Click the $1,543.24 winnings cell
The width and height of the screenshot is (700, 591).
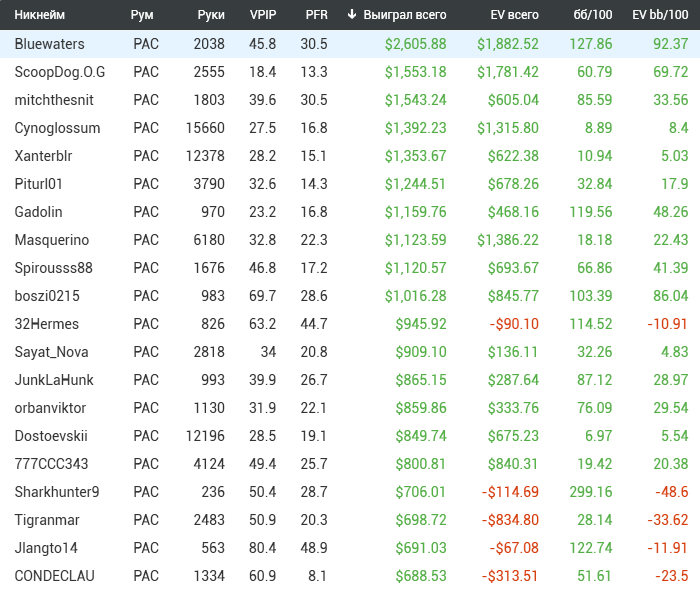tap(416, 100)
